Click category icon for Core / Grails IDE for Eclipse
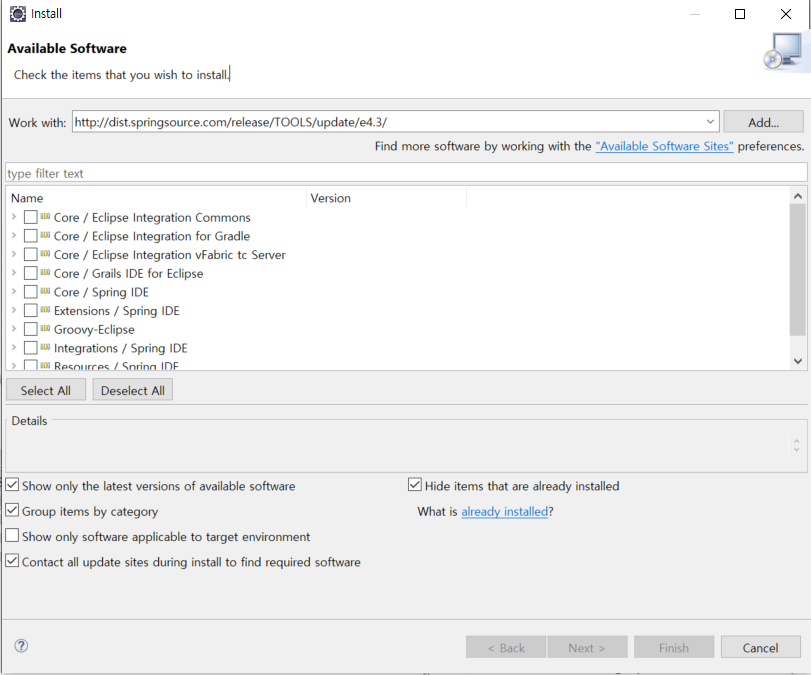The width and height of the screenshot is (811, 675). pyautogui.click(x=46, y=273)
